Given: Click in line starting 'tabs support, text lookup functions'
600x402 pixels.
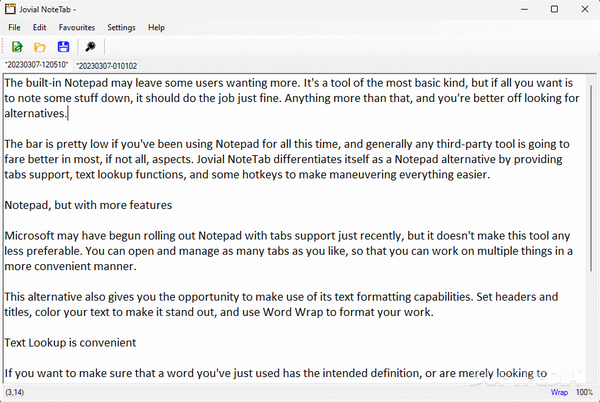Looking at the screenshot, I should coord(247,174).
